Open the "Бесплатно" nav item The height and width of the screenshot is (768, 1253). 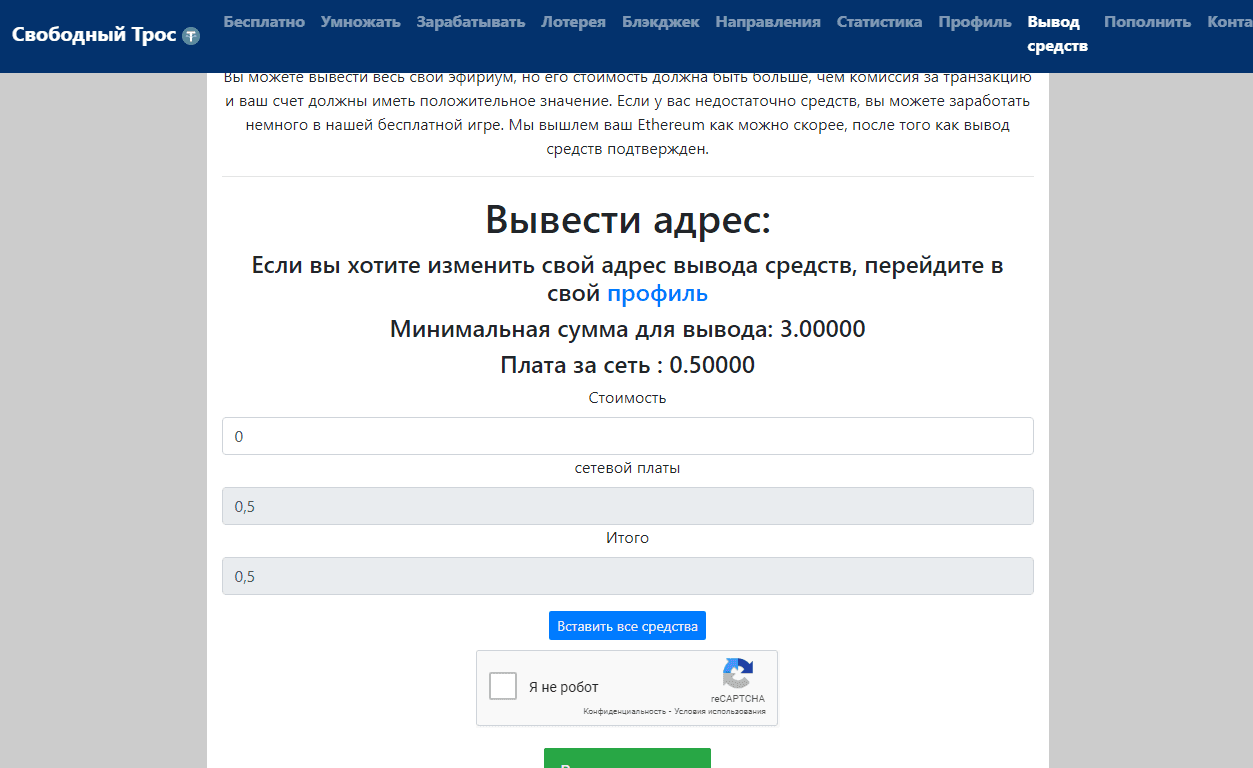pyautogui.click(x=264, y=22)
